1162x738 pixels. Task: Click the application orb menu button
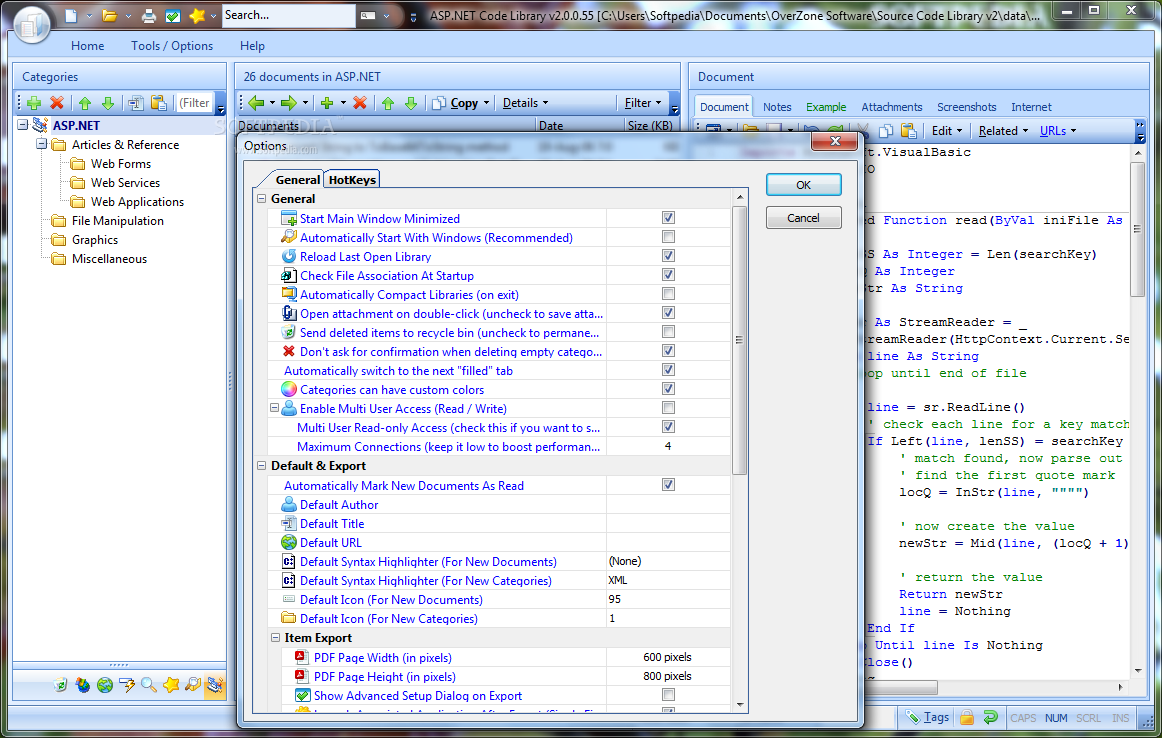pyautogui.click(x=32, y=24)
